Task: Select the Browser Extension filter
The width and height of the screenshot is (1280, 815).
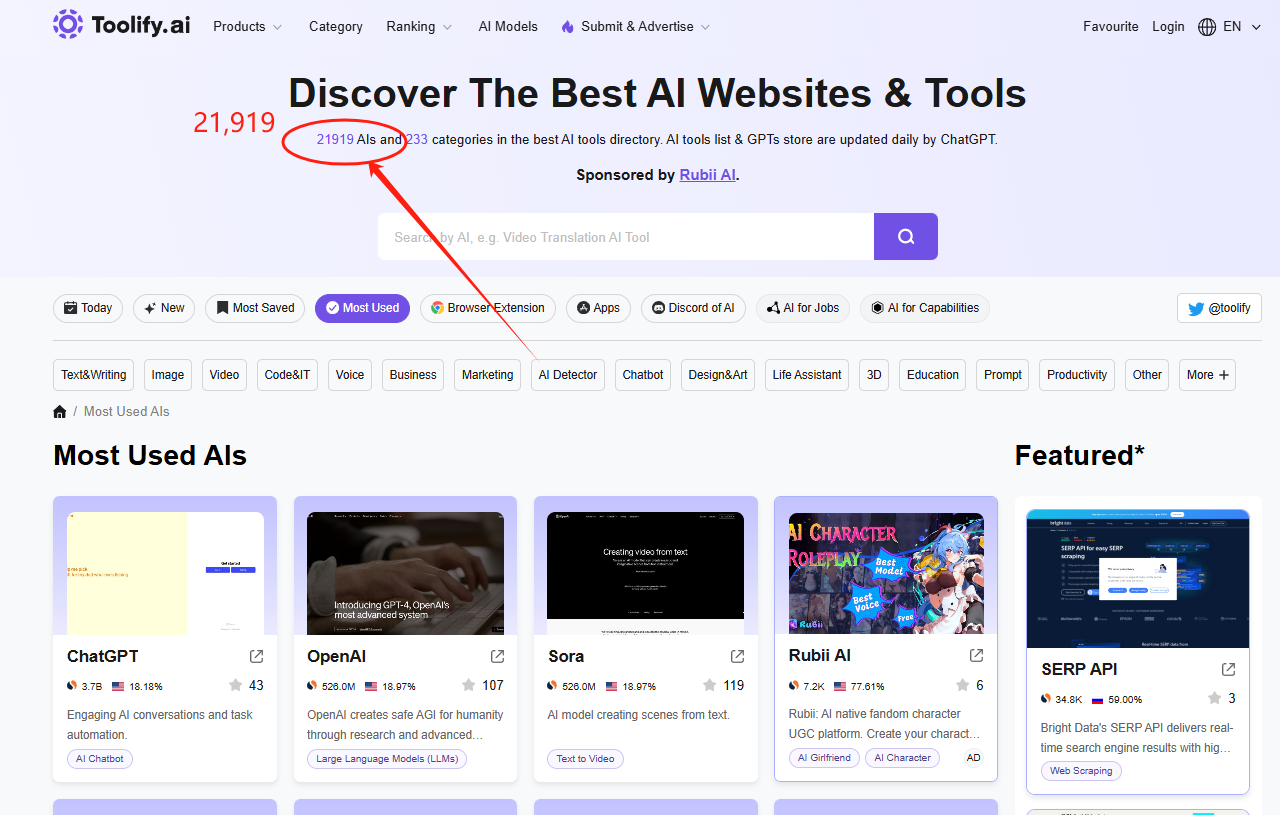Action: point(488,308)
